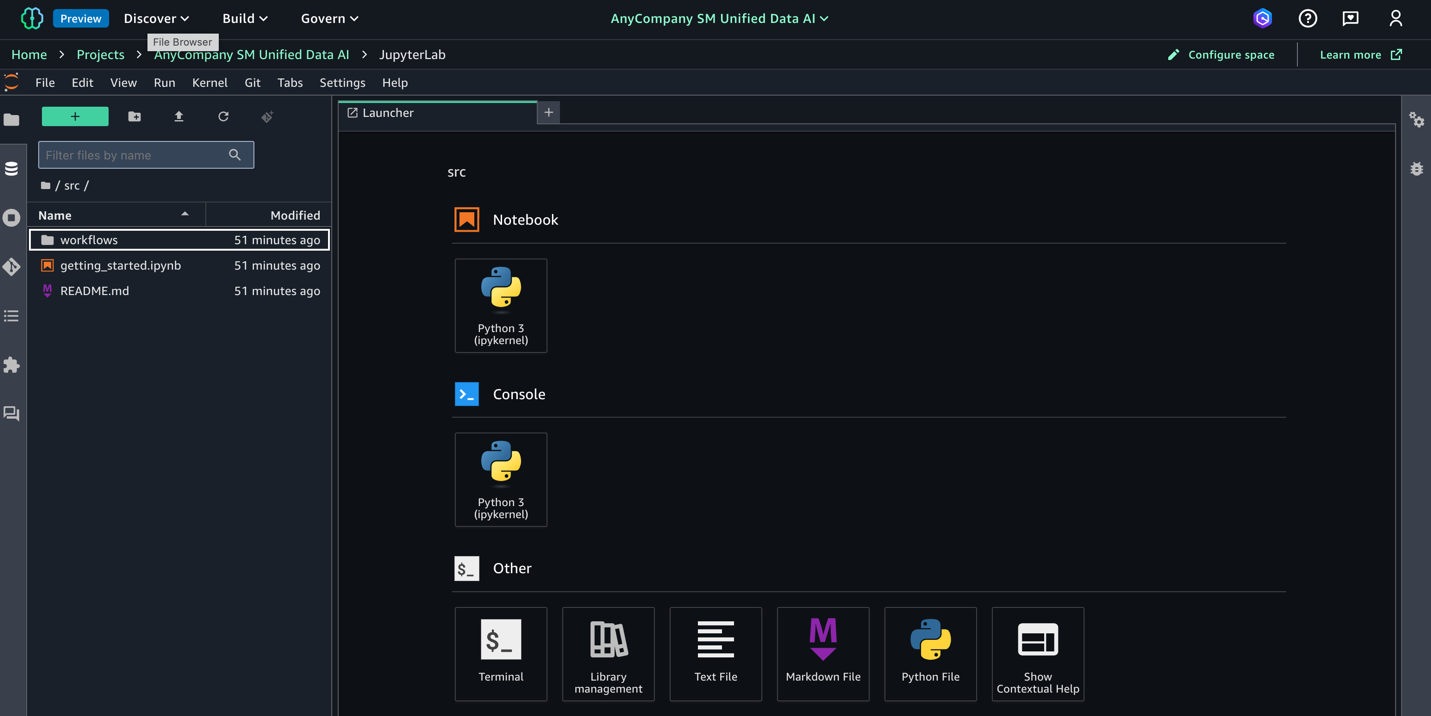Open the user account profile icon
The image size is (1431, 716).
click(x=1396, y=18)
